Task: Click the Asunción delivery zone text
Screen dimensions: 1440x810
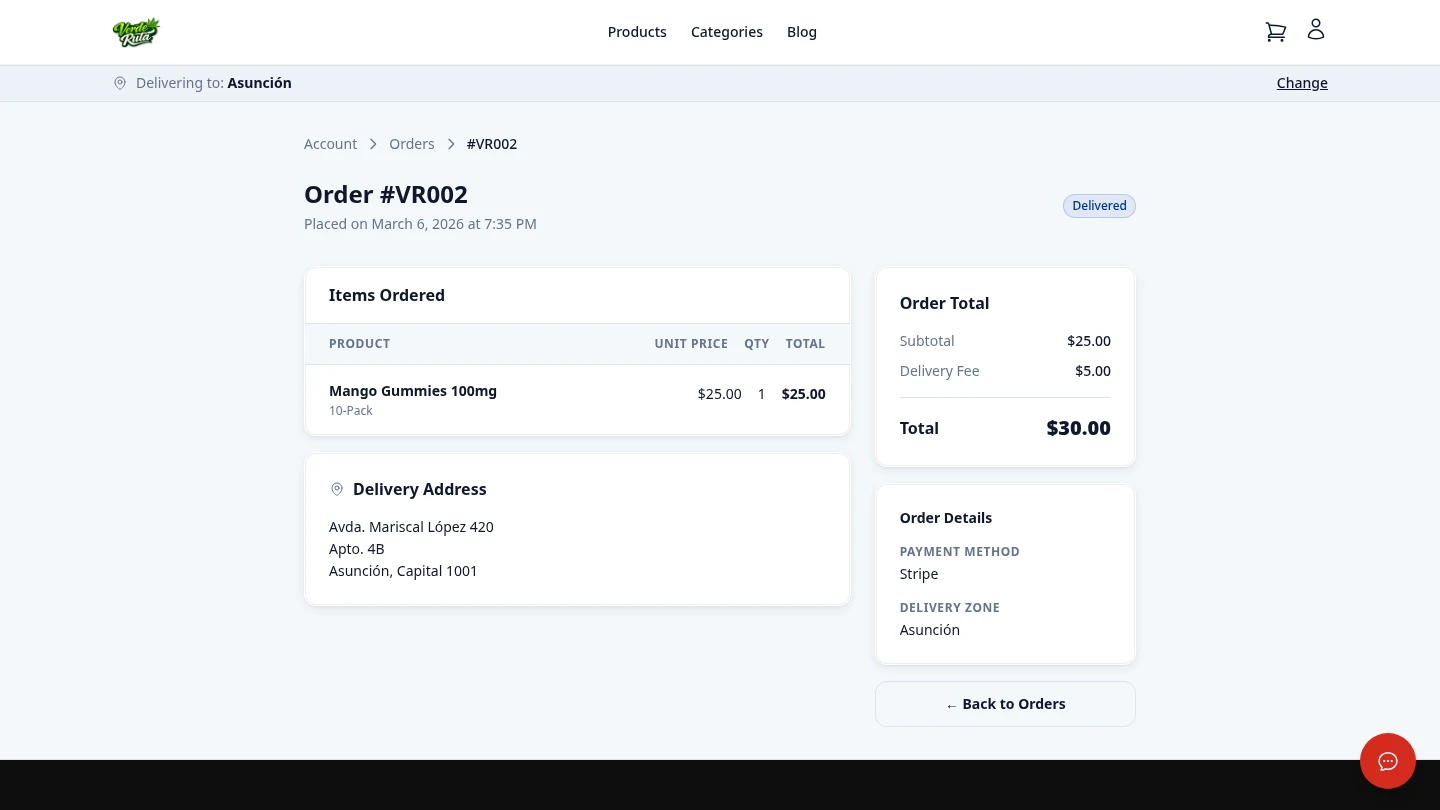Action: (x=929, y=629)
